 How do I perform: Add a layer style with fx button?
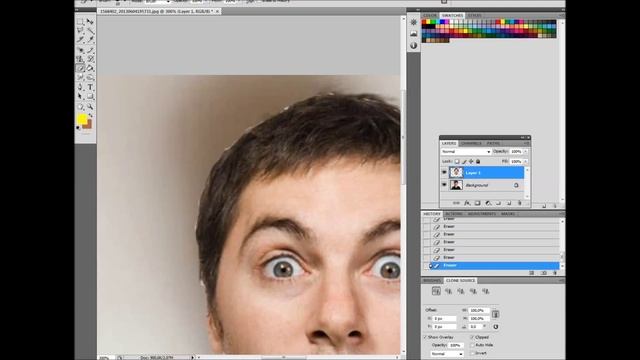[467, 203]
